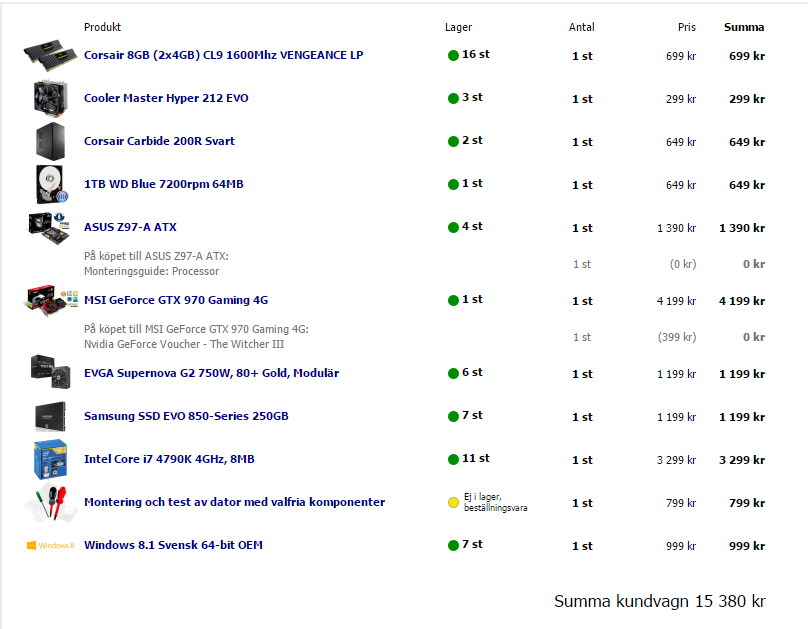Image resolution: width=808 pixels, height=629 pixels.
Task: Click the Antal column header
Action: tap(582, 27)
